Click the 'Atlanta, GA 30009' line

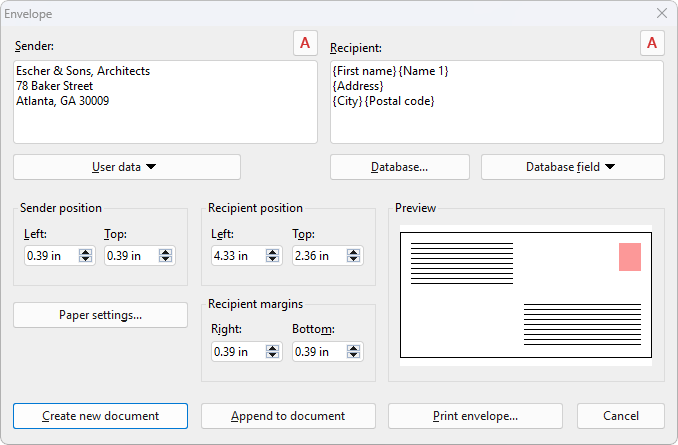(x=63, y=101)
